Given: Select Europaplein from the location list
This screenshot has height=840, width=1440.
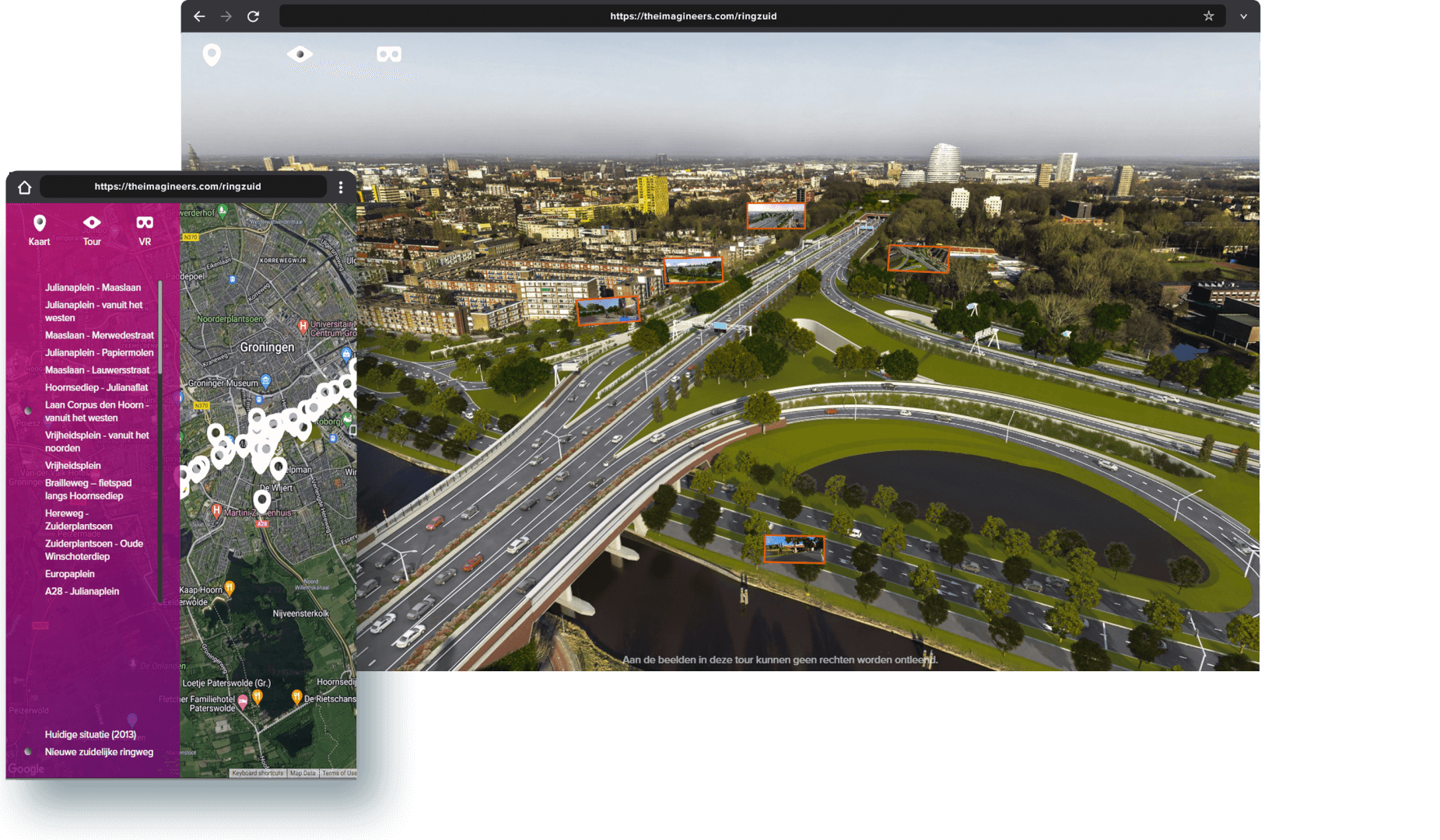Looking at the screenshot, I should click(x=70, y=574).
